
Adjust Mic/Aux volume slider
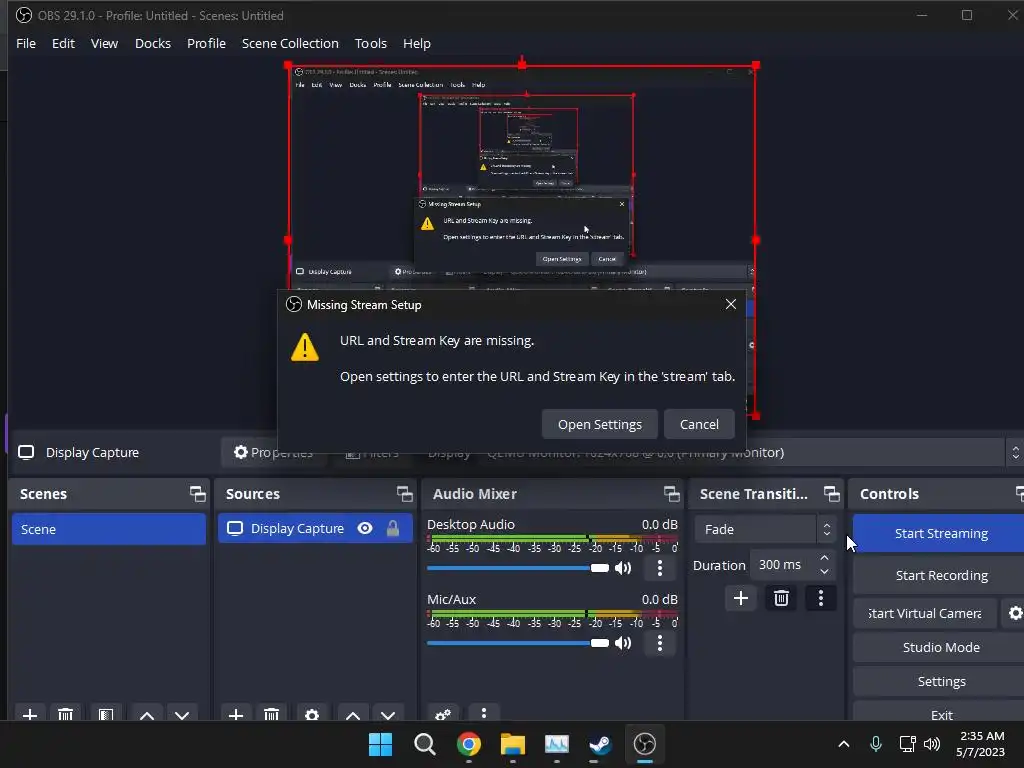pos(518,643)
